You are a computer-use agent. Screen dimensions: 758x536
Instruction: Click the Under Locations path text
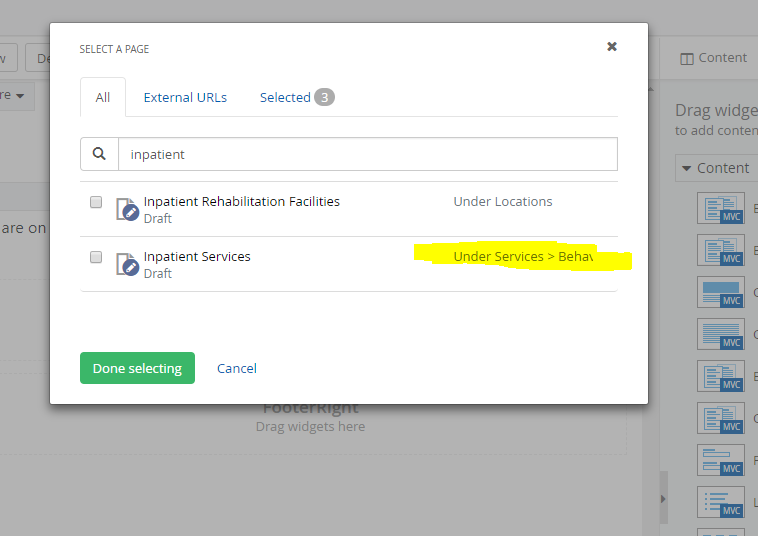tap(503, 201)
